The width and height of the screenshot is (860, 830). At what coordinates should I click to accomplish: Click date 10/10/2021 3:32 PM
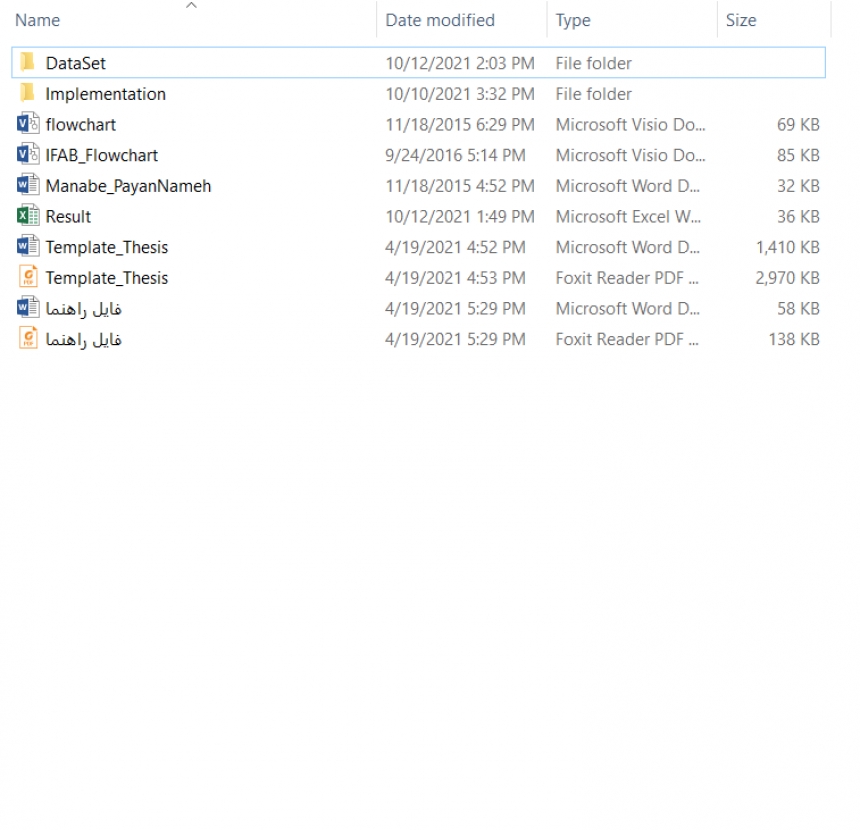pos(460,94)
